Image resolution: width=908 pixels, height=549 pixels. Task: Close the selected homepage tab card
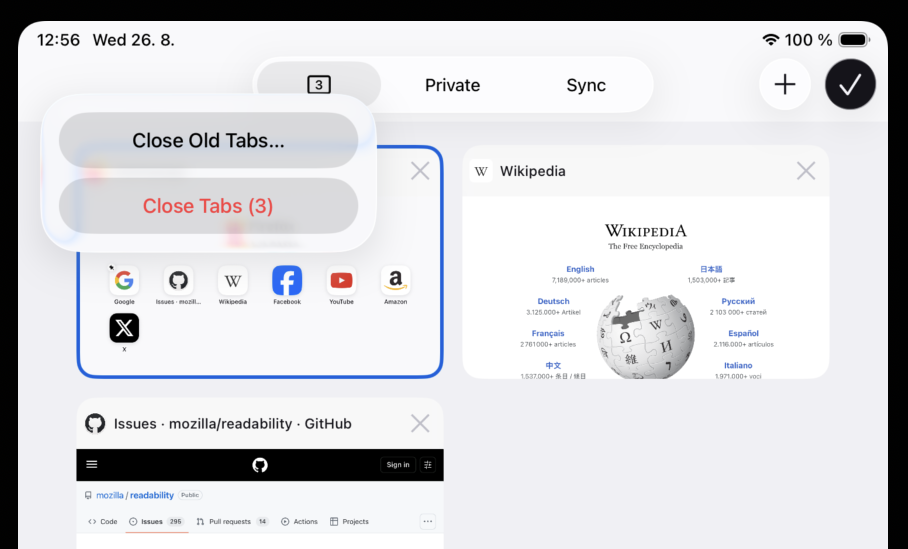point(420,171)
